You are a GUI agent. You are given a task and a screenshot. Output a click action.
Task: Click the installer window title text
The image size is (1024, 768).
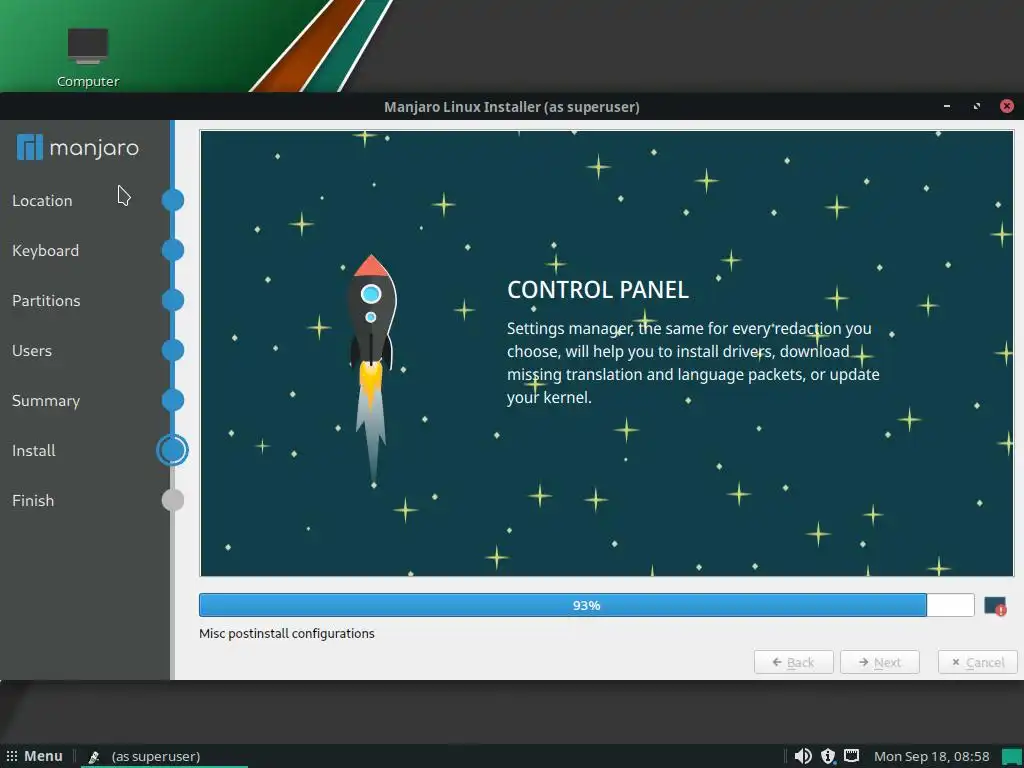511,107
